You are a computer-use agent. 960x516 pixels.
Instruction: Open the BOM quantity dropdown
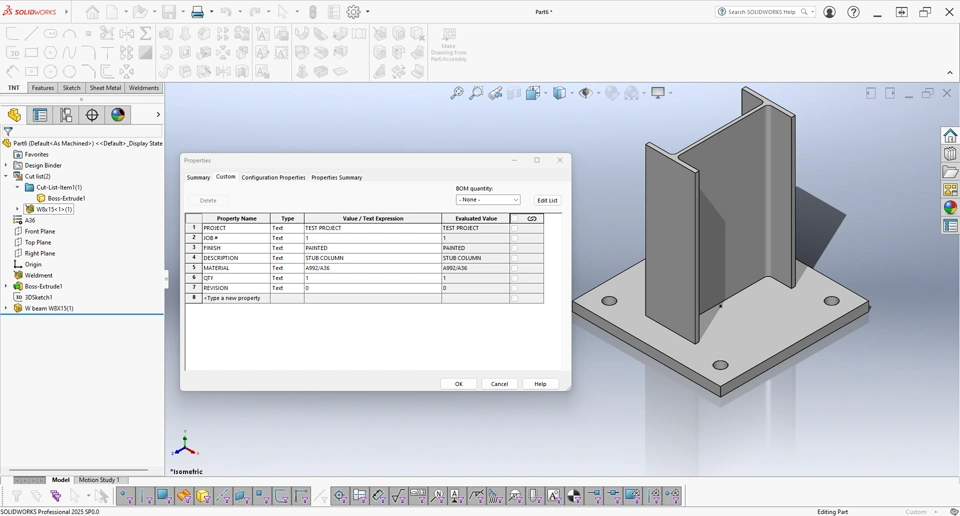click(x=488, y=200)
